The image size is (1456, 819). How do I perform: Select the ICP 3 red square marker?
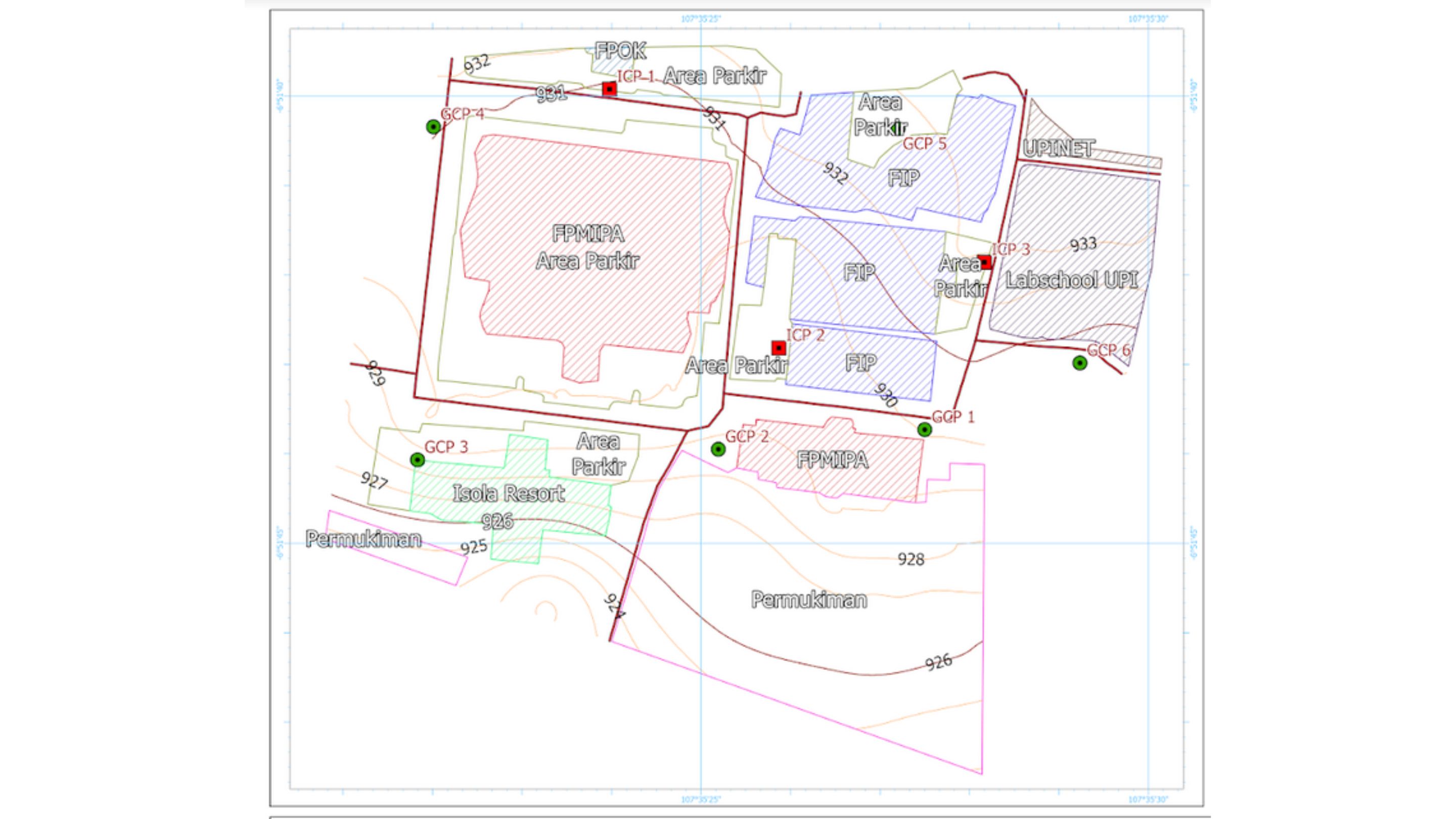click(986, 262)
